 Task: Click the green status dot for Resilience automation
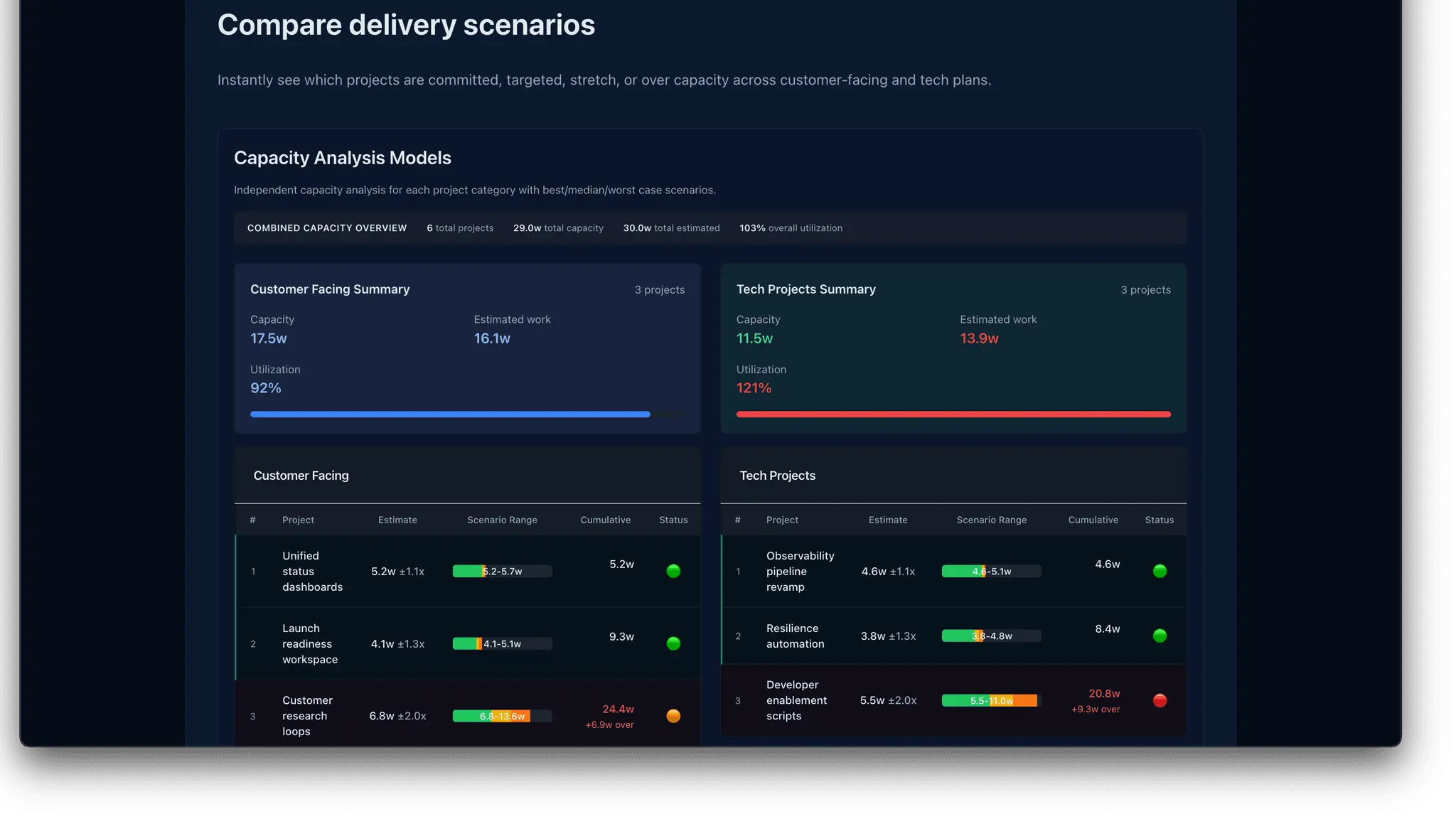point(1160,636)
